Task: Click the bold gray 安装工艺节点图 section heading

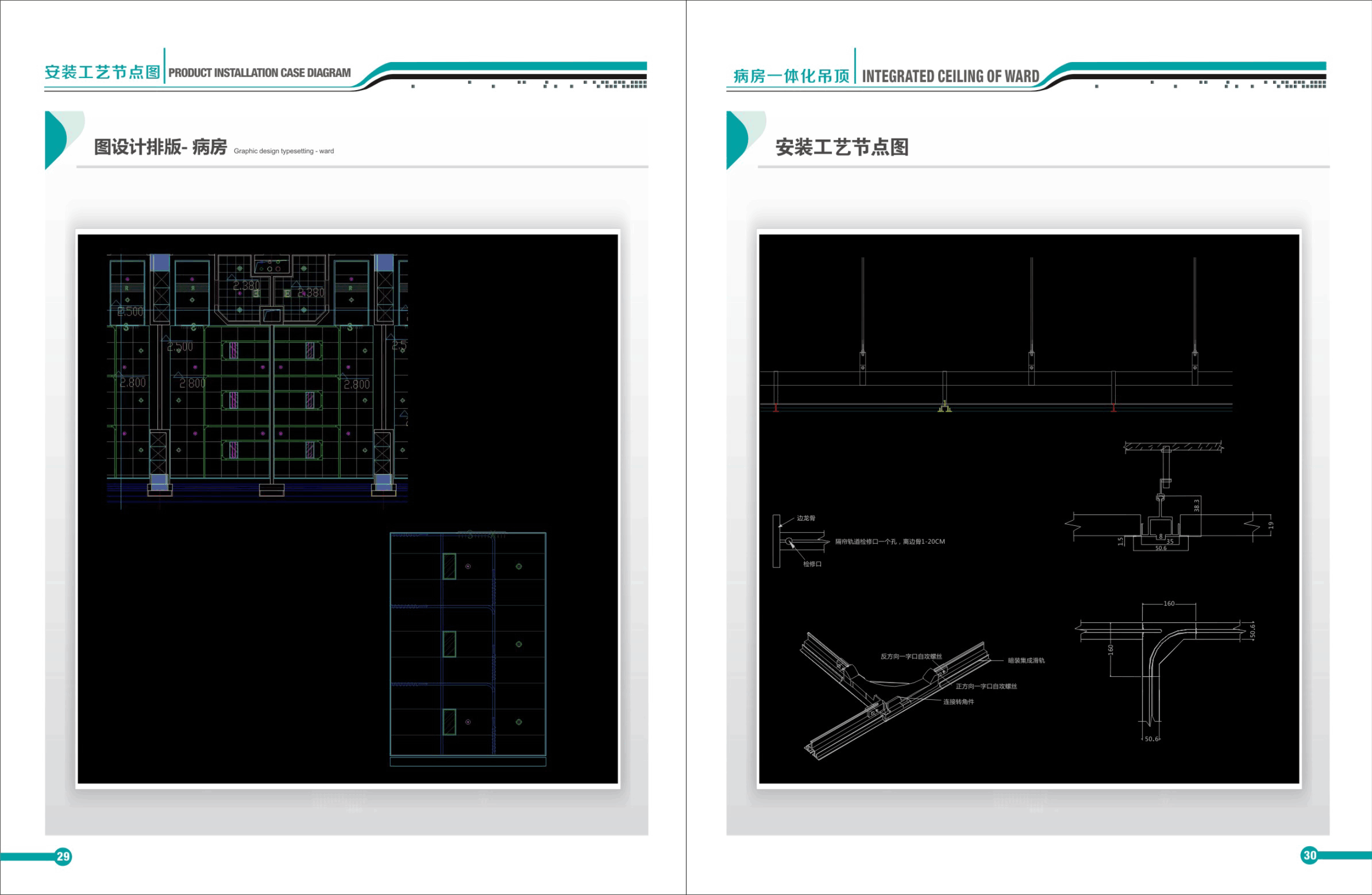Action: tap(842, 147)
